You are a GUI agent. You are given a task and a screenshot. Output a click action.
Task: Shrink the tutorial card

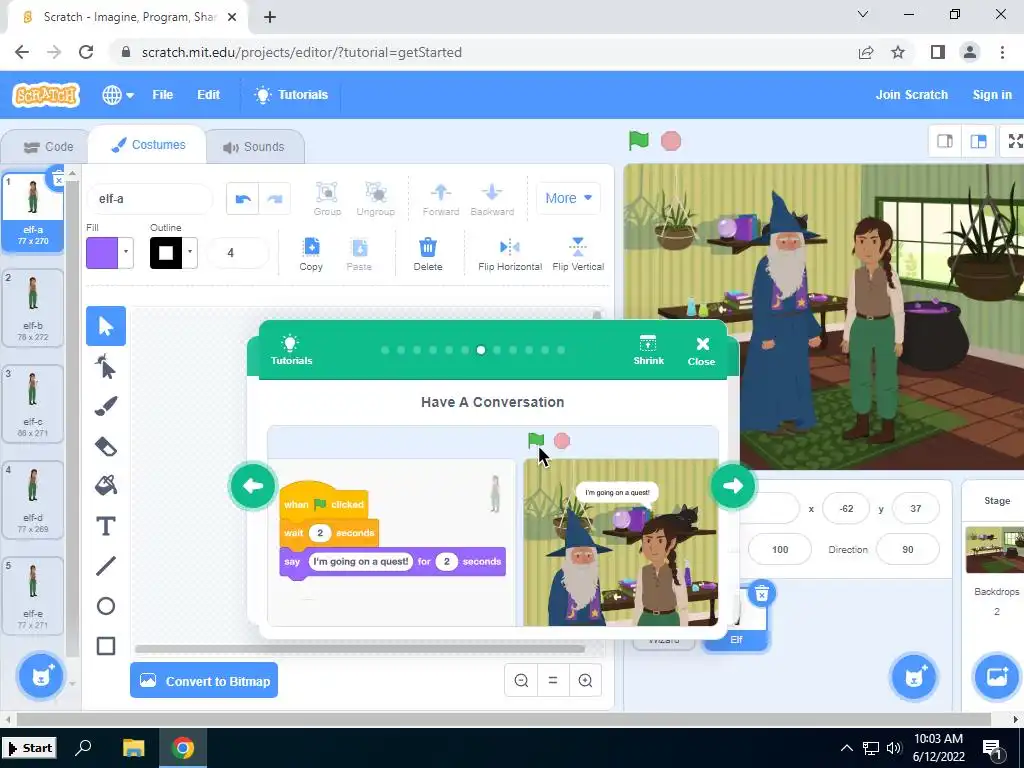coord(648,350)
